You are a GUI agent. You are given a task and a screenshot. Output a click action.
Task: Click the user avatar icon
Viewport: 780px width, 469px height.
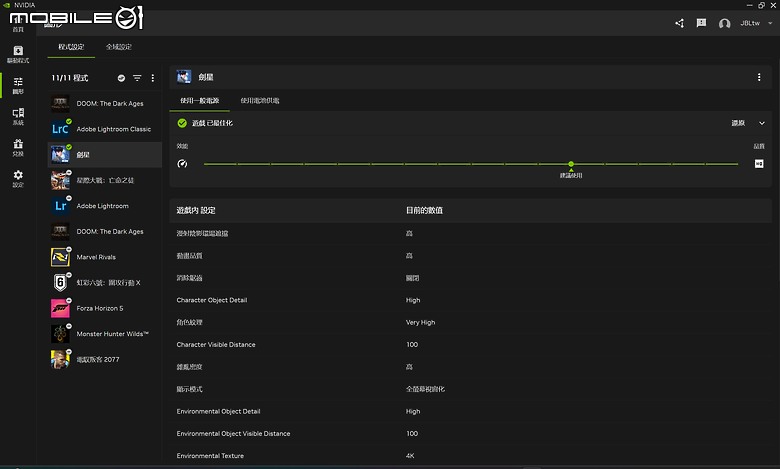tap(724, 23)
